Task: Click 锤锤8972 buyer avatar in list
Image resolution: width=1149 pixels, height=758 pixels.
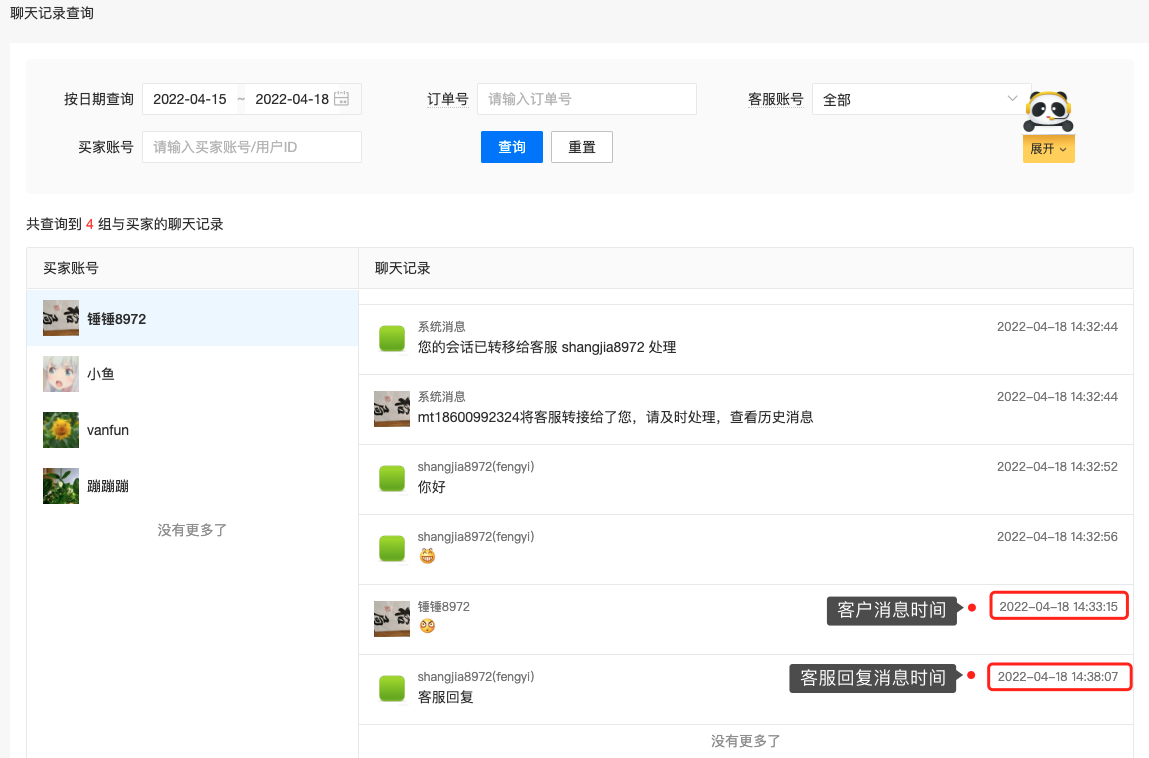Action: pyautogui.click(x=61, y=318)
